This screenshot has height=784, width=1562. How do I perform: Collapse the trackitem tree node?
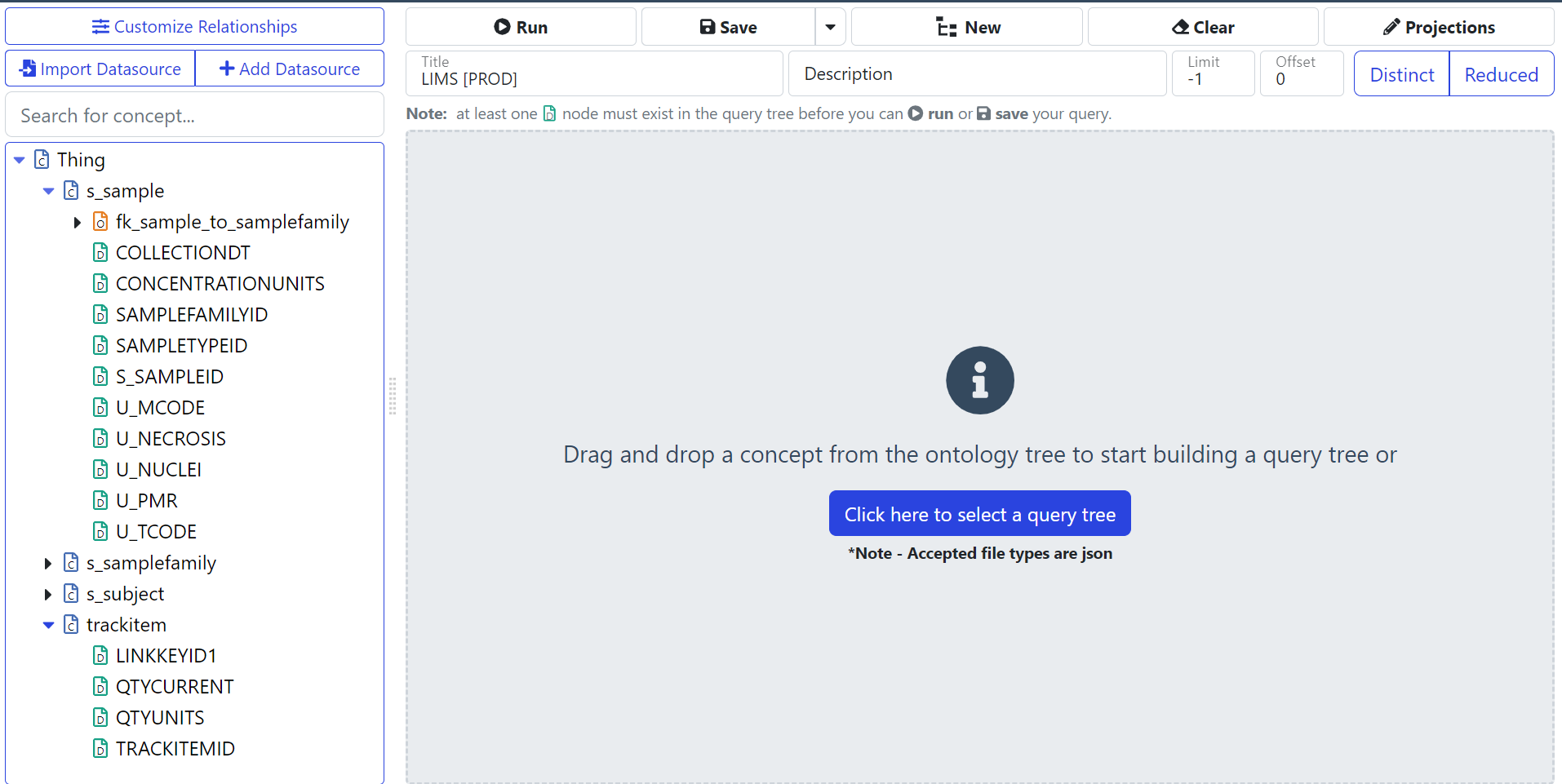pos(48,625)
